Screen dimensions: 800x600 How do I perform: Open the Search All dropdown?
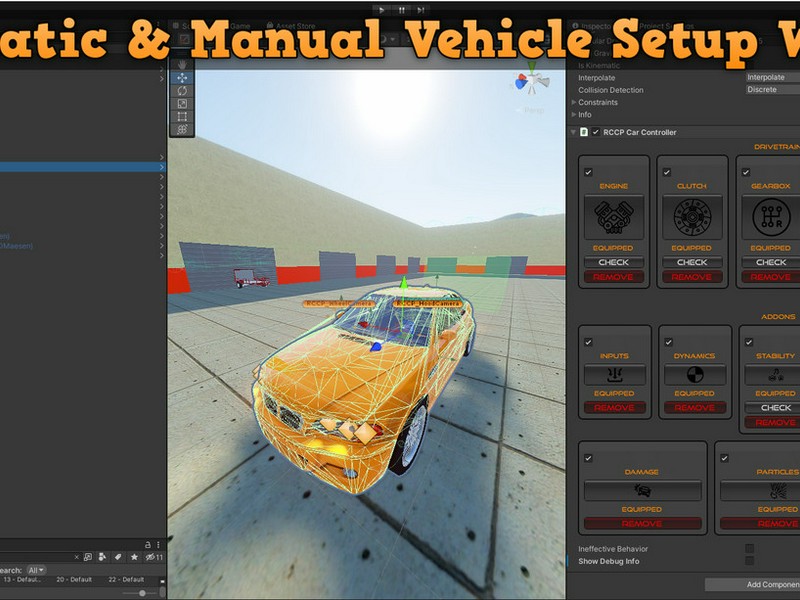(36, 570)
